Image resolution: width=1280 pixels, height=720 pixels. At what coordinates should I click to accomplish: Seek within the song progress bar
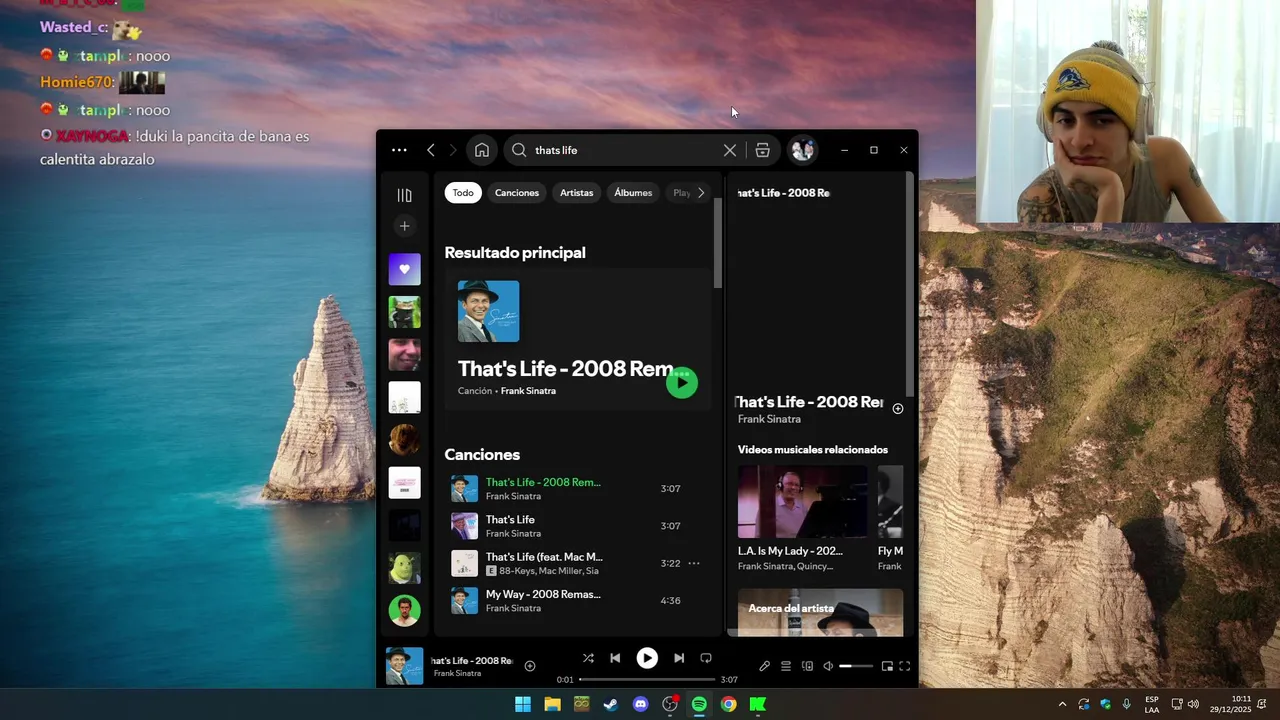click(x=647, y=680)
